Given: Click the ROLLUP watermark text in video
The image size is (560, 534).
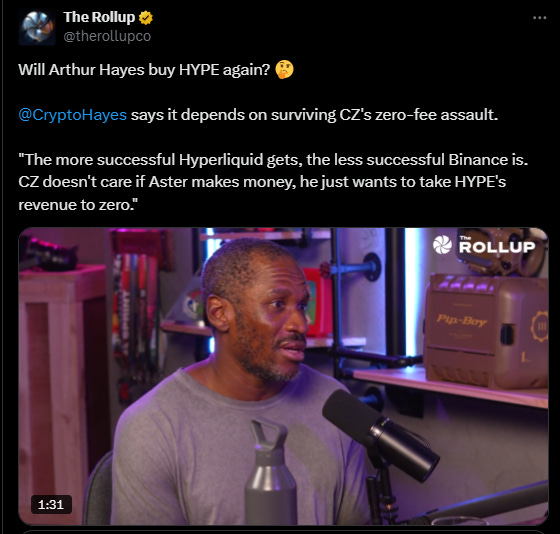Looking at the screenshot, I should click(497, 245).
